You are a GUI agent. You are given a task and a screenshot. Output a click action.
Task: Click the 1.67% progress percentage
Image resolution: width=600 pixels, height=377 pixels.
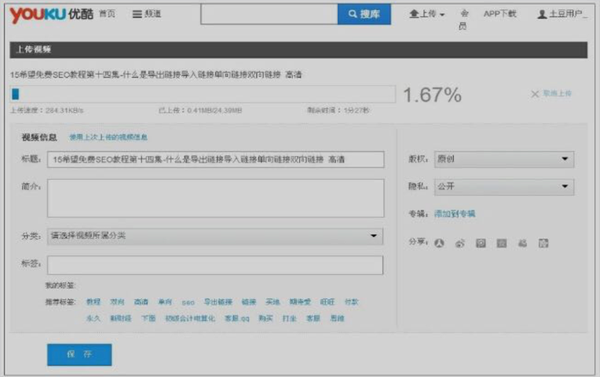point(432,95)
